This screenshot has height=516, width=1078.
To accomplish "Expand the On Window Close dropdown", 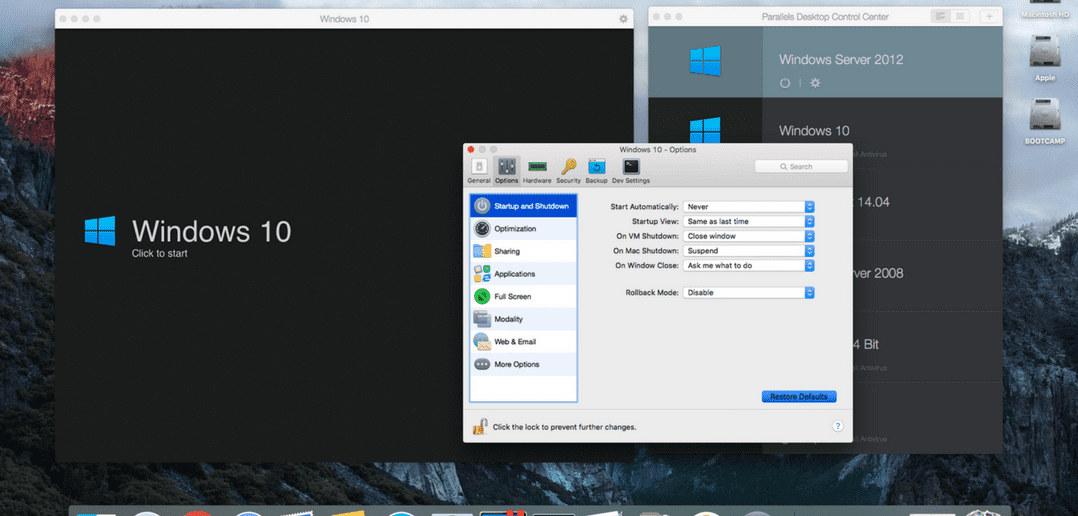I will [749, 265].
